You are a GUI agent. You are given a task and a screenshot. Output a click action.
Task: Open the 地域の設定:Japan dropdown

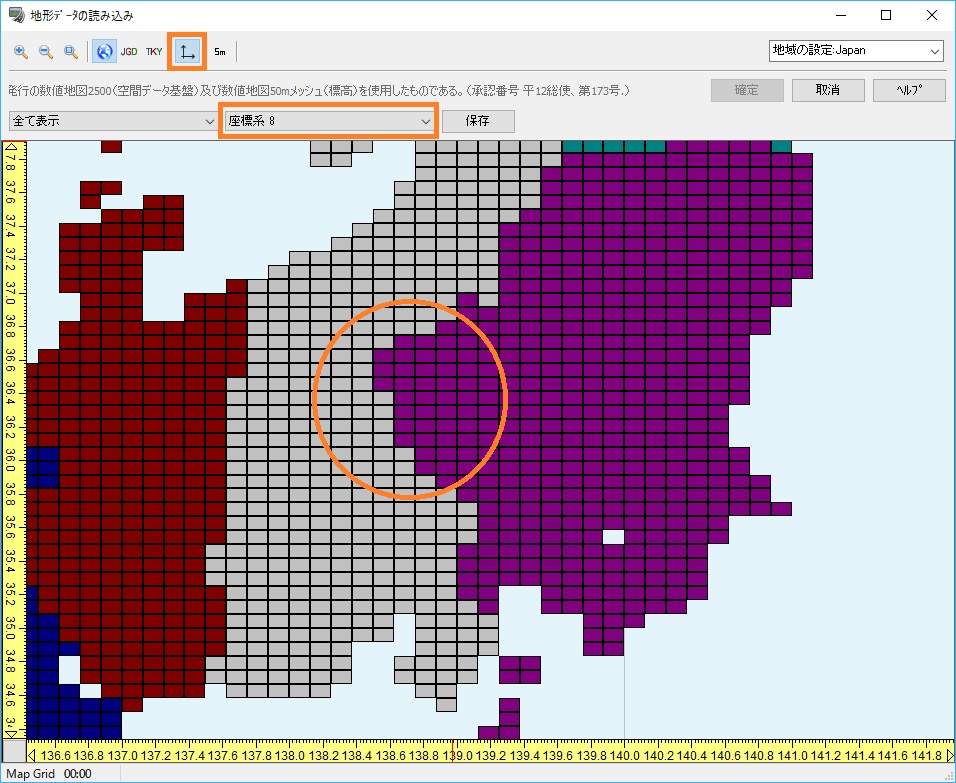click(x=856, y=51)
